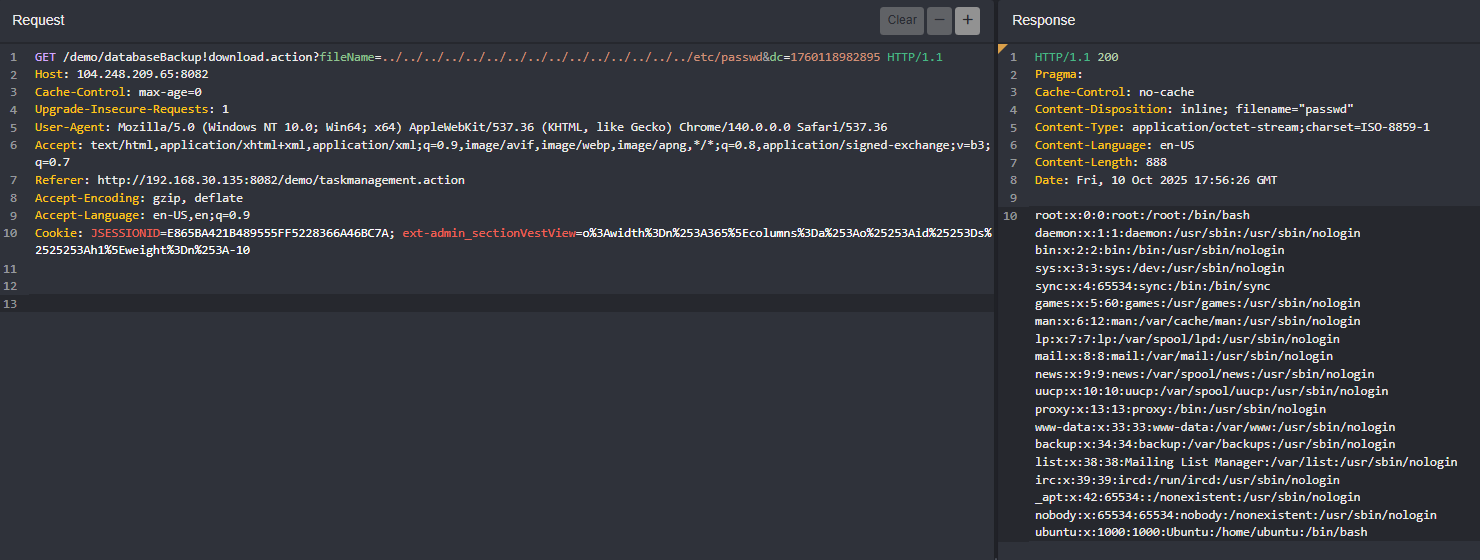Viewport: 1480px width, 560px height.
Task: Click the Cache-Control: no-cache response header
Action: (1114, 92)
